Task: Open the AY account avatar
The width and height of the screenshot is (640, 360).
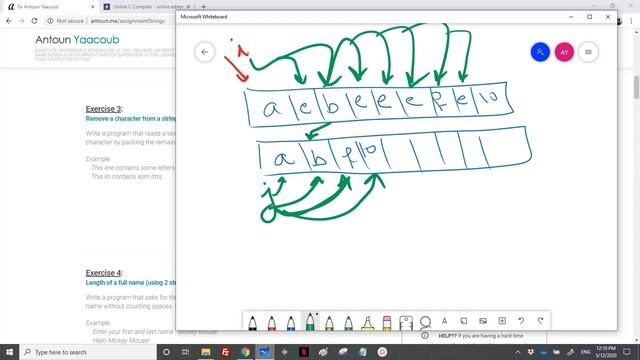Action: pos(564,52)
